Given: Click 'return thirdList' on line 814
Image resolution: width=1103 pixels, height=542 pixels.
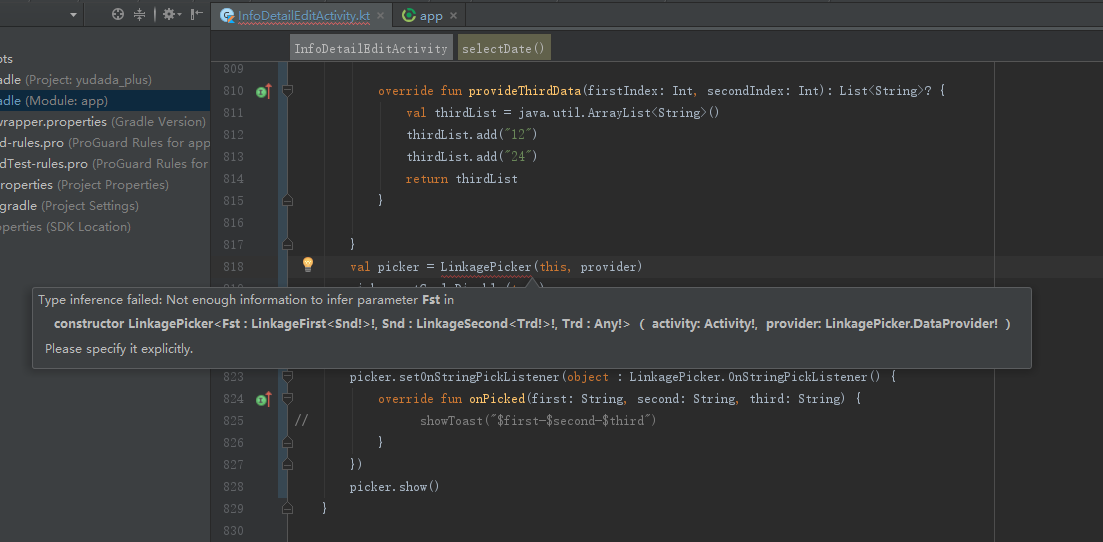Looking at the screenshot, I should [x=461, y=179].
